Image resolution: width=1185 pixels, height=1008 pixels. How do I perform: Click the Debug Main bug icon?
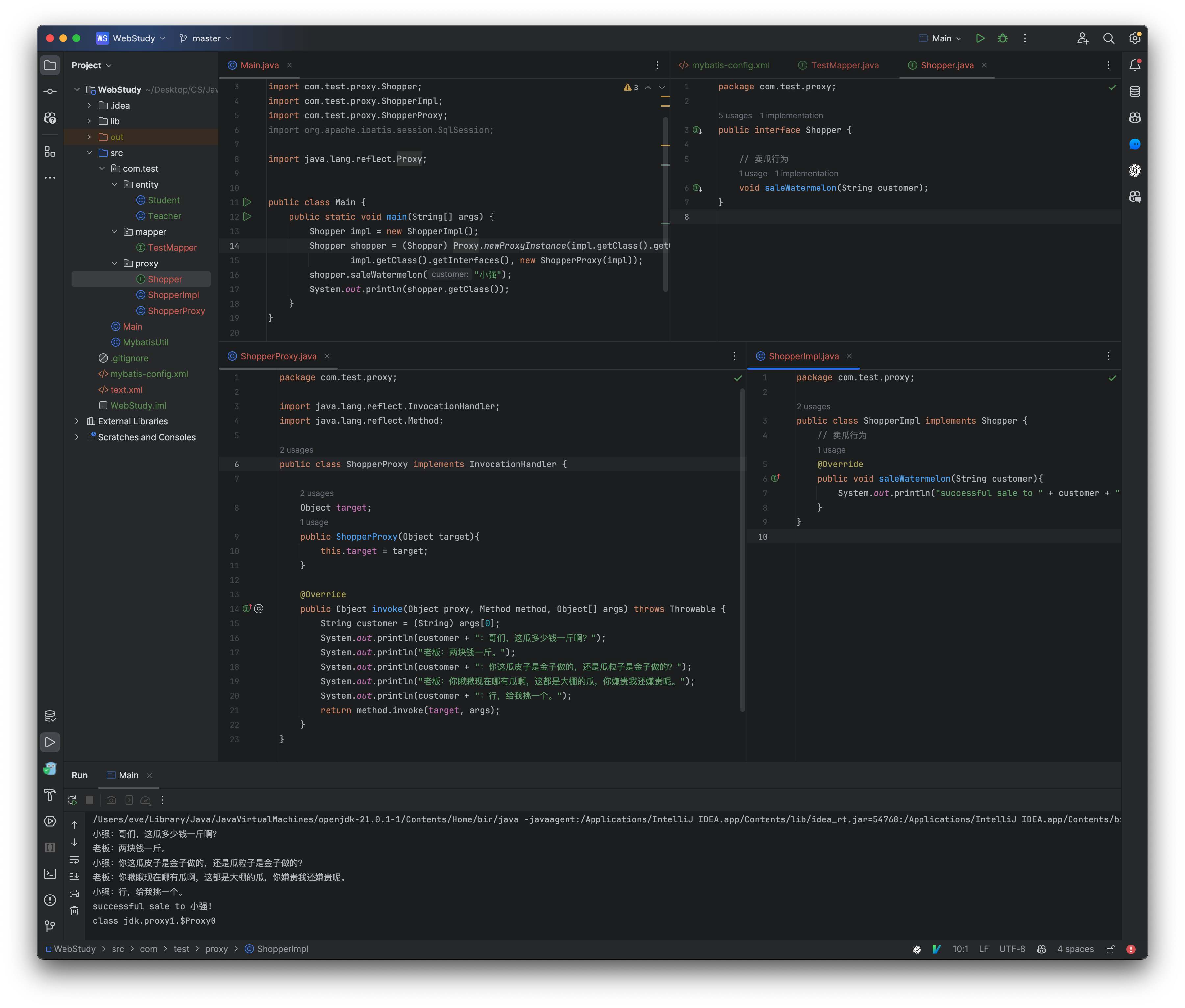[1003, 38]
